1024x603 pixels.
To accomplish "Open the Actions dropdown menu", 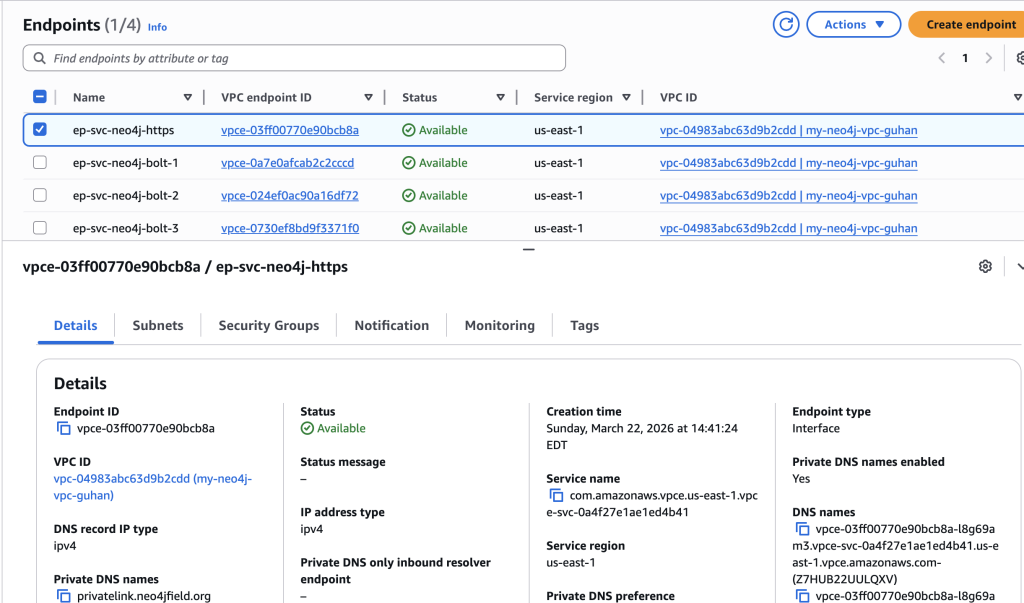I will tap(854, 25).
